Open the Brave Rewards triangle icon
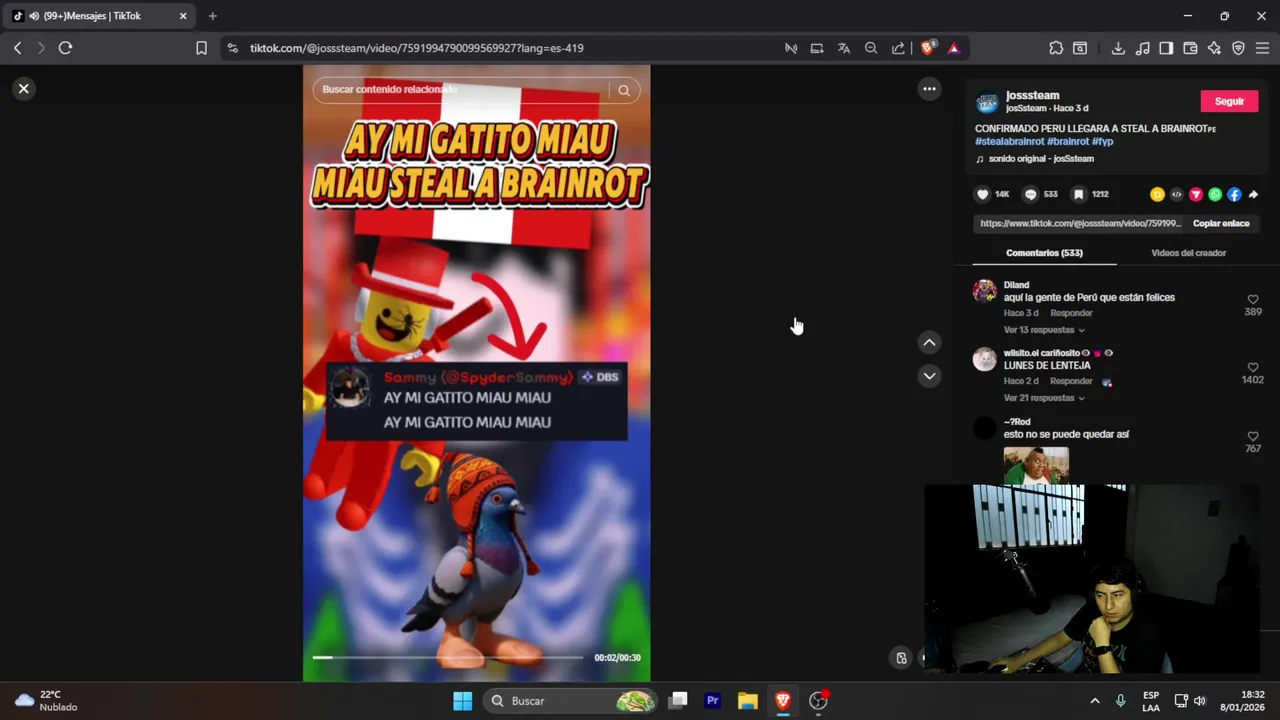 point(953,48)
